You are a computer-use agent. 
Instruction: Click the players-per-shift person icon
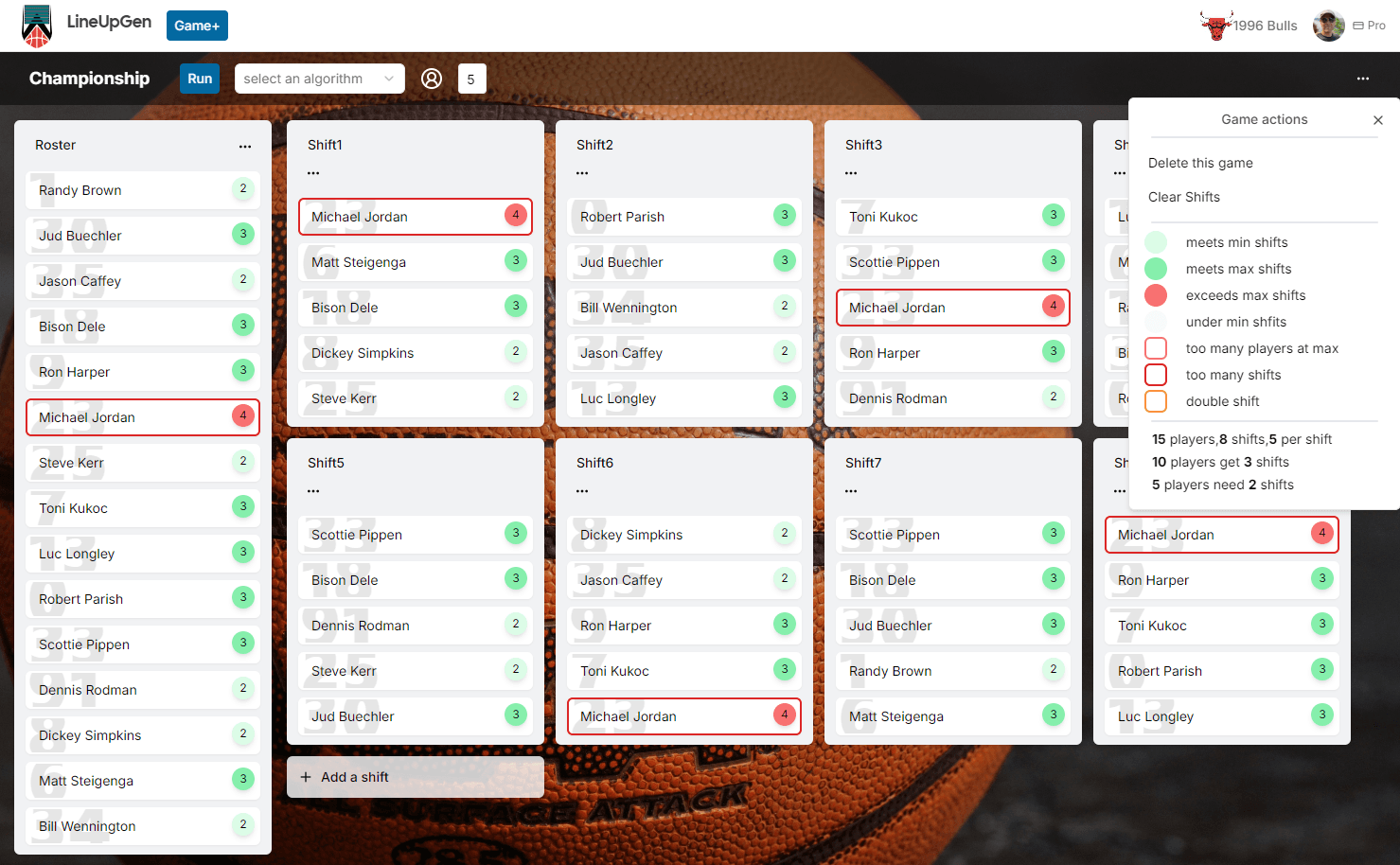click(432, 79)
